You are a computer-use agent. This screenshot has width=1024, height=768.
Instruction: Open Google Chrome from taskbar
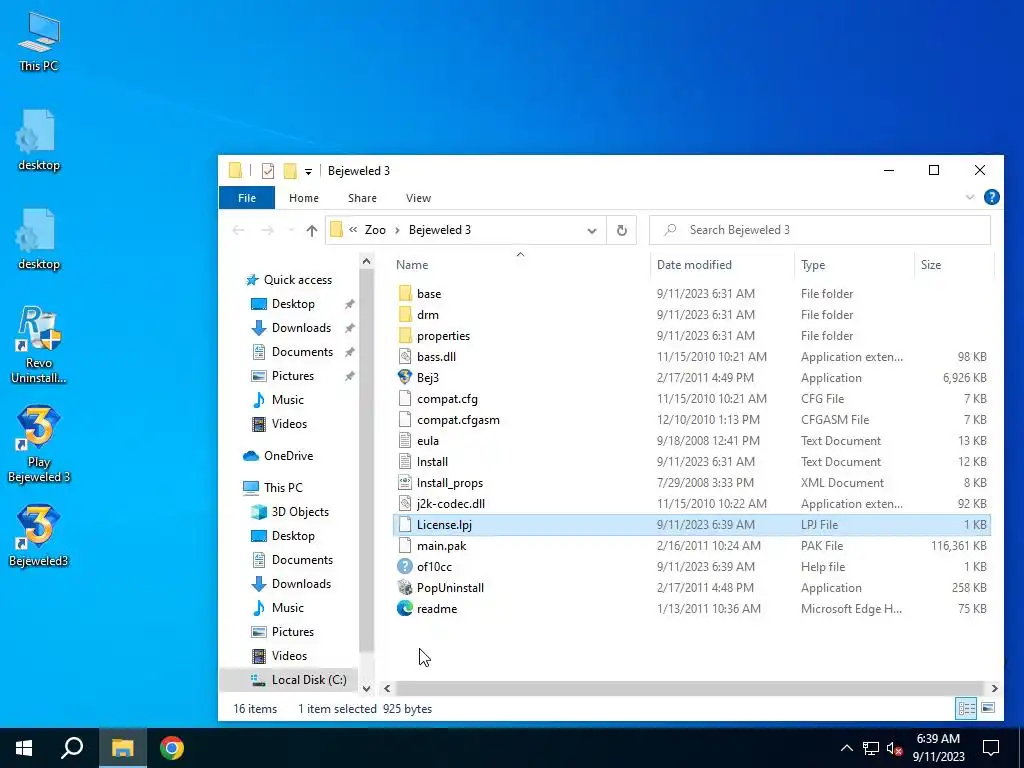click(x=172, y=748)
